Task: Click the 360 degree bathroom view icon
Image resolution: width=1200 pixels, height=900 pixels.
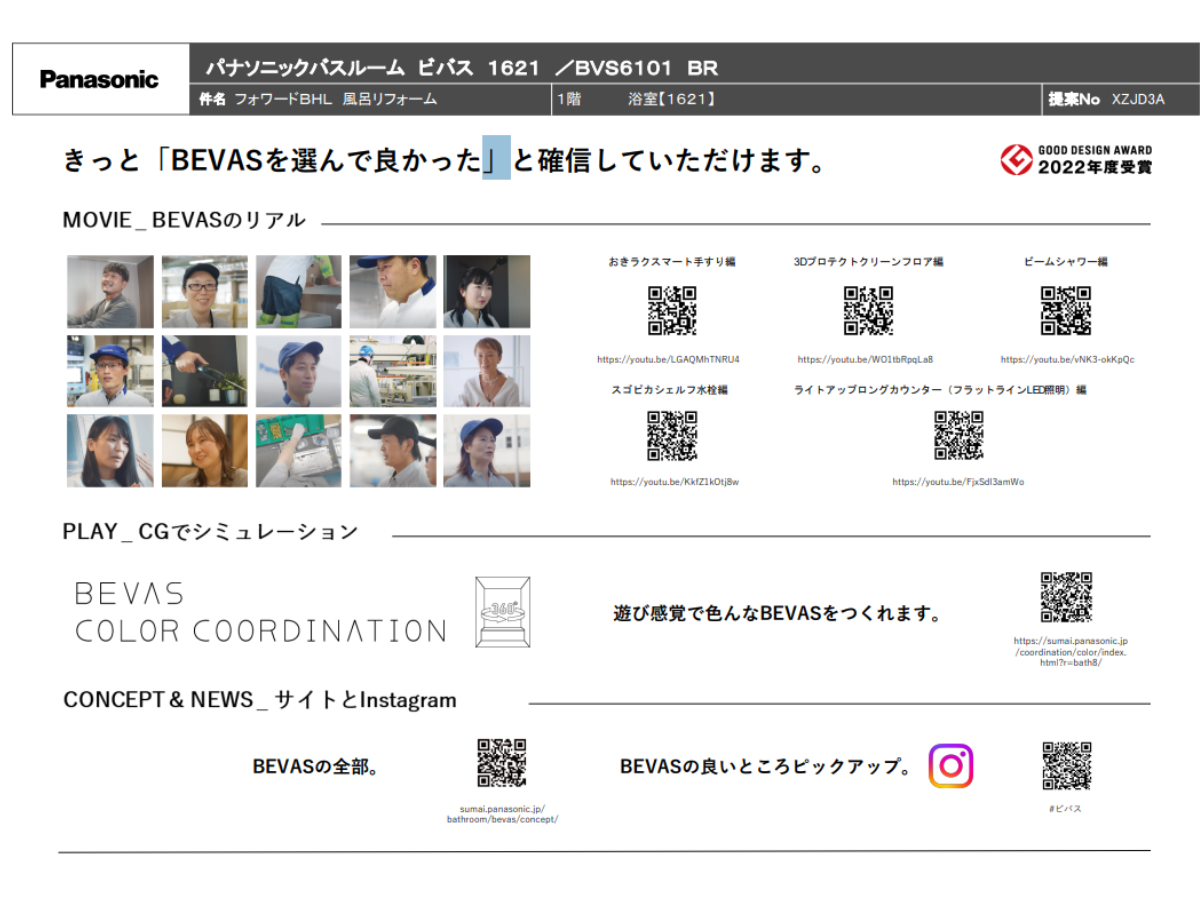Action: (x=502, y=611)
